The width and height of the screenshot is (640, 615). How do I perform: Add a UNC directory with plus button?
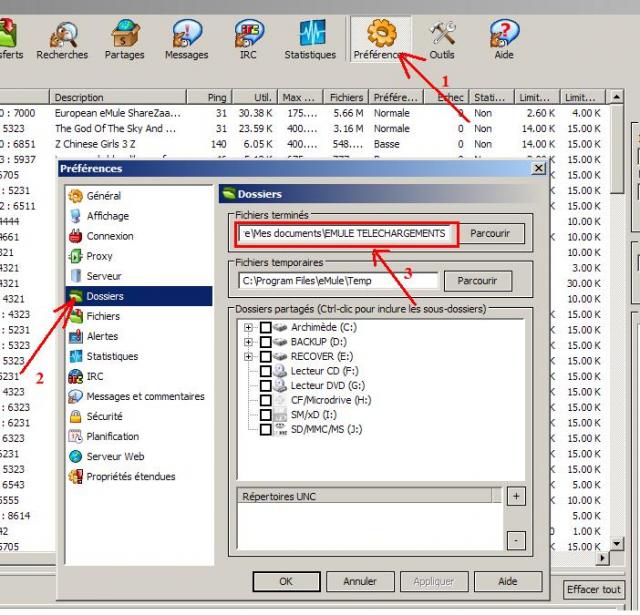pyautogui.click(x=516, y=496)
